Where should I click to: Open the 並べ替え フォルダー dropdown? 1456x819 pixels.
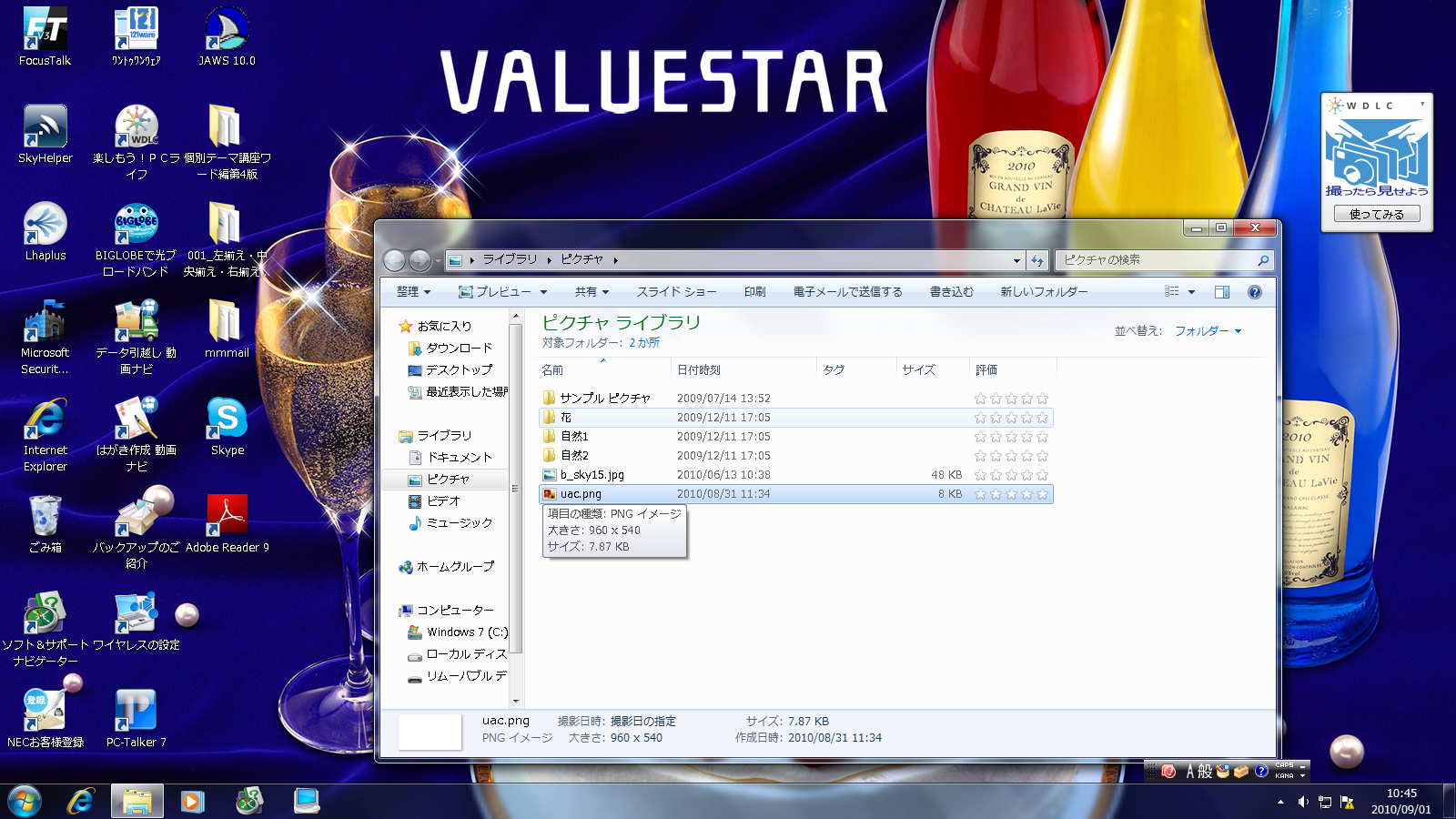pyautogui.click(x=1208, y=331)
